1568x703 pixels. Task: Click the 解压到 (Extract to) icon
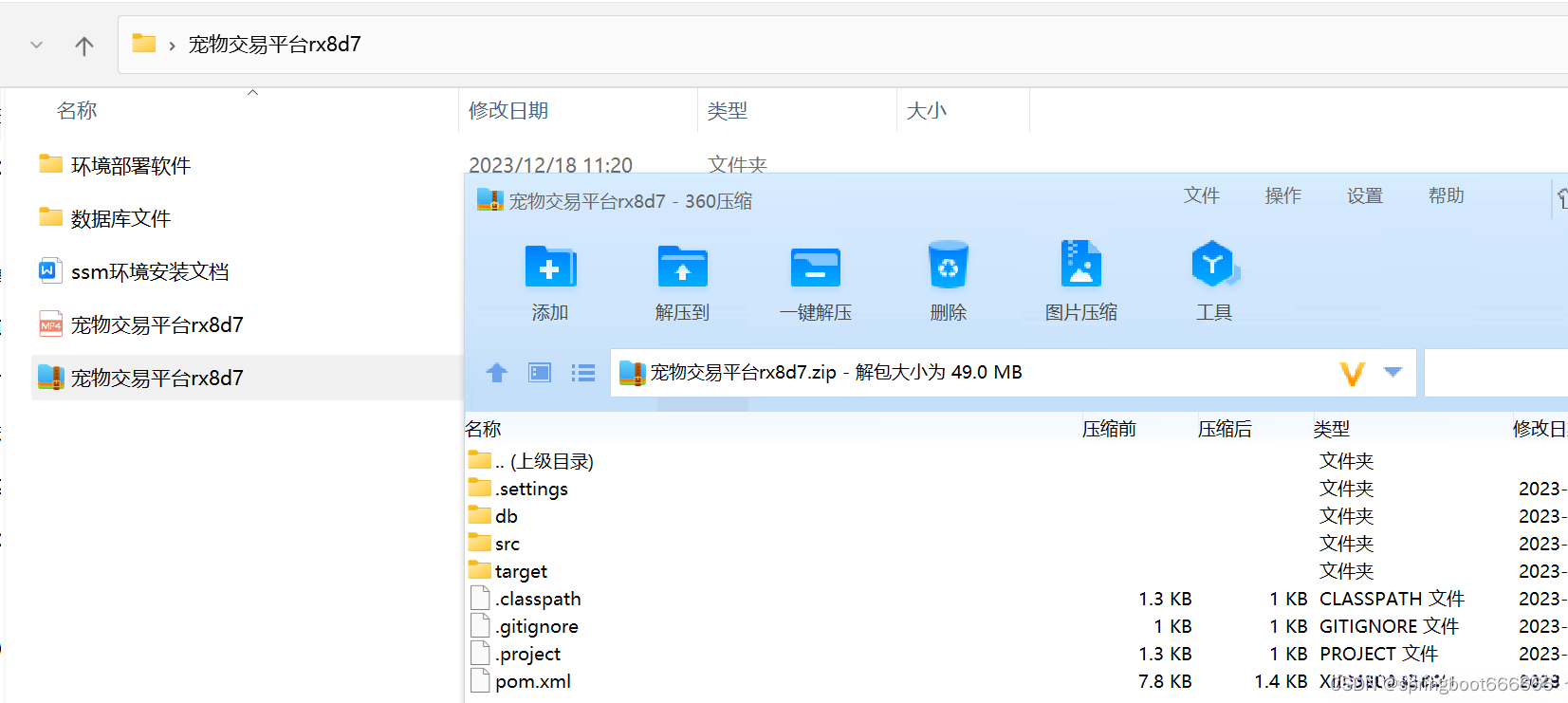pyautogui.click(x=682, y=267)
